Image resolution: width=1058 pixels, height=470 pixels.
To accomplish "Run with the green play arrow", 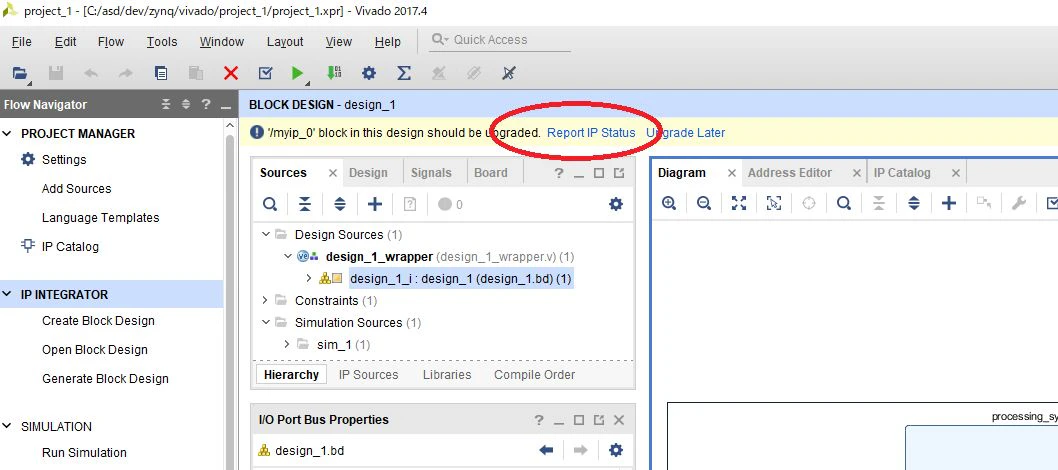I will [x=298, y=73].
